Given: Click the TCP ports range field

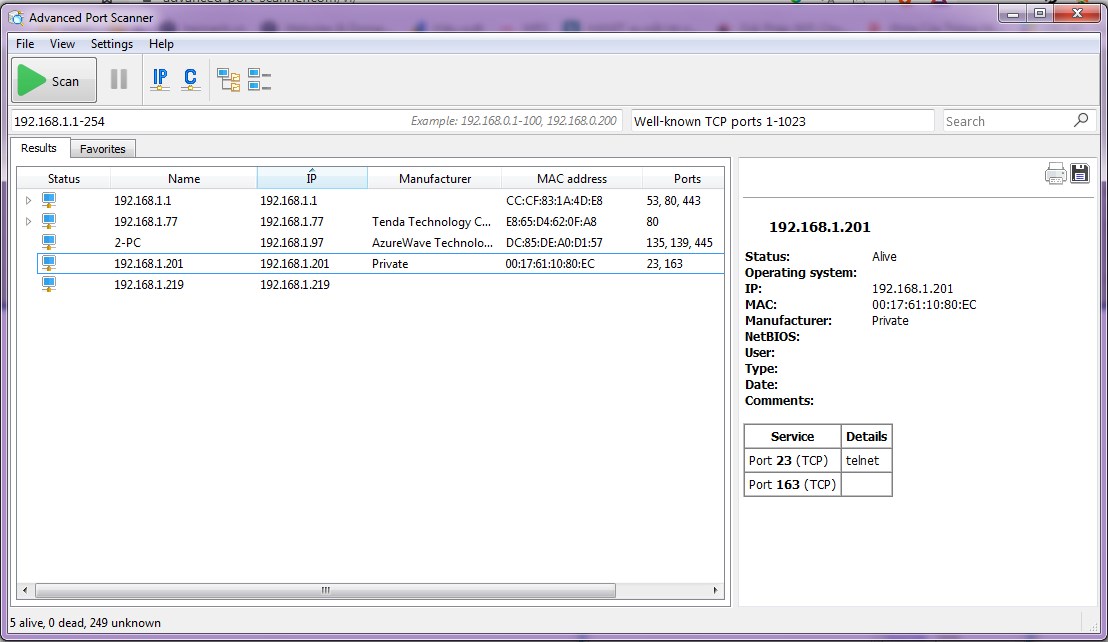Looking at the screenshot, I should point(783,121).
